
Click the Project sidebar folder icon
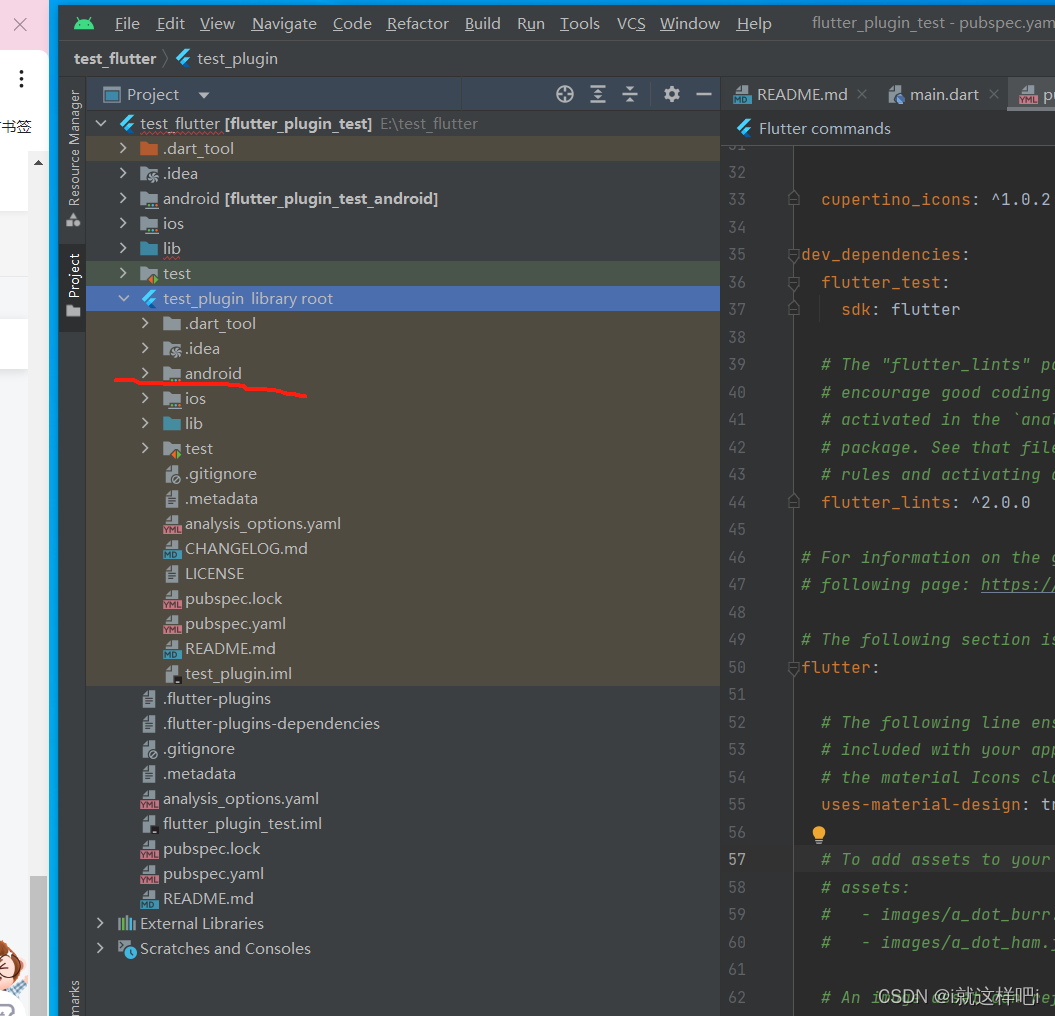click(73, 311)
